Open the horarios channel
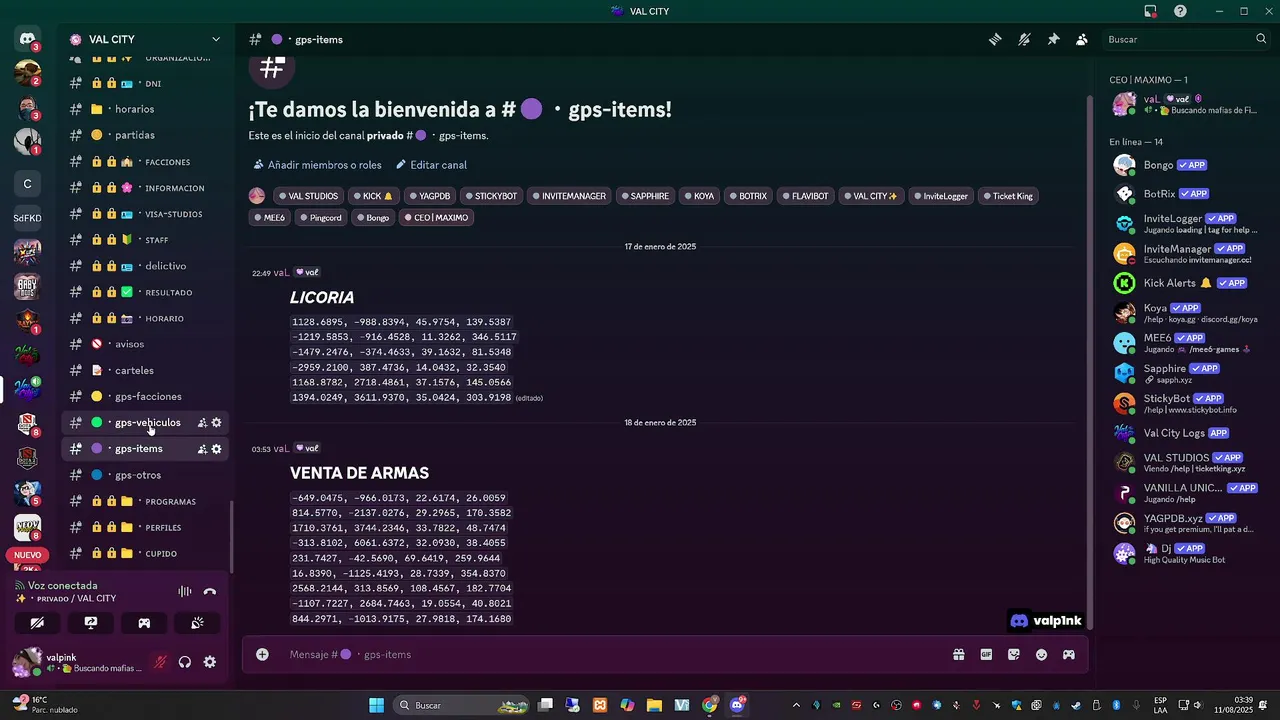Image resolution: width=1280 pixels, height=720 pixels. [x=145, y=109]
